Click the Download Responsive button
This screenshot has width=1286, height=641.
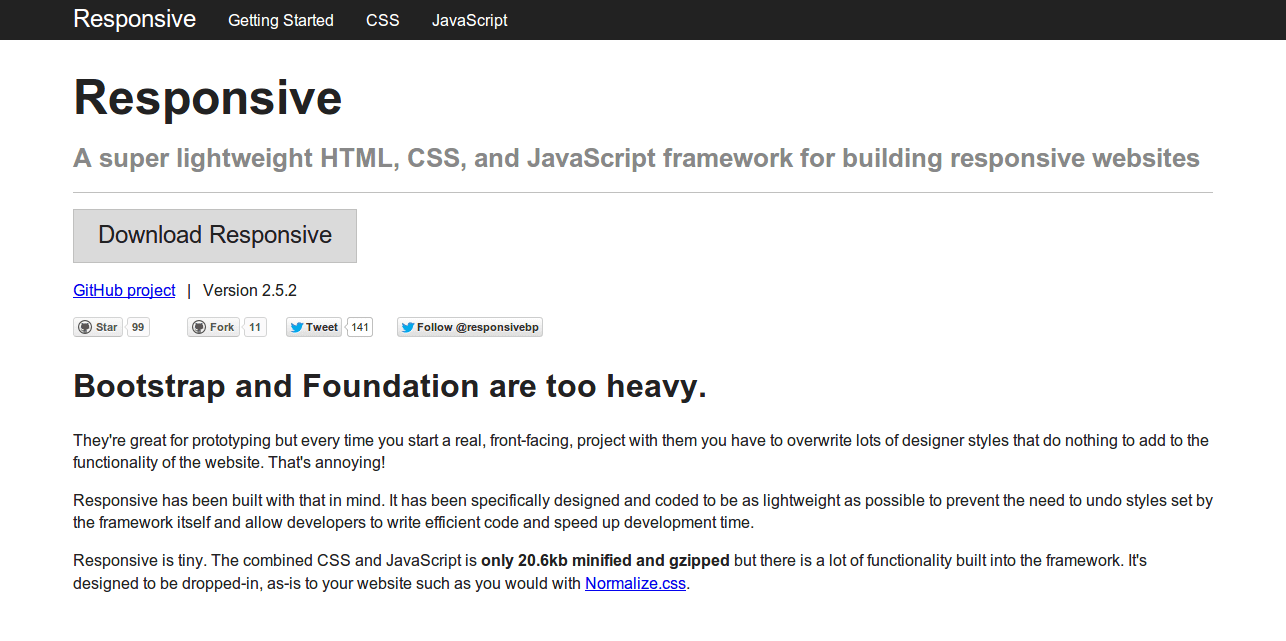pos(215,236)
